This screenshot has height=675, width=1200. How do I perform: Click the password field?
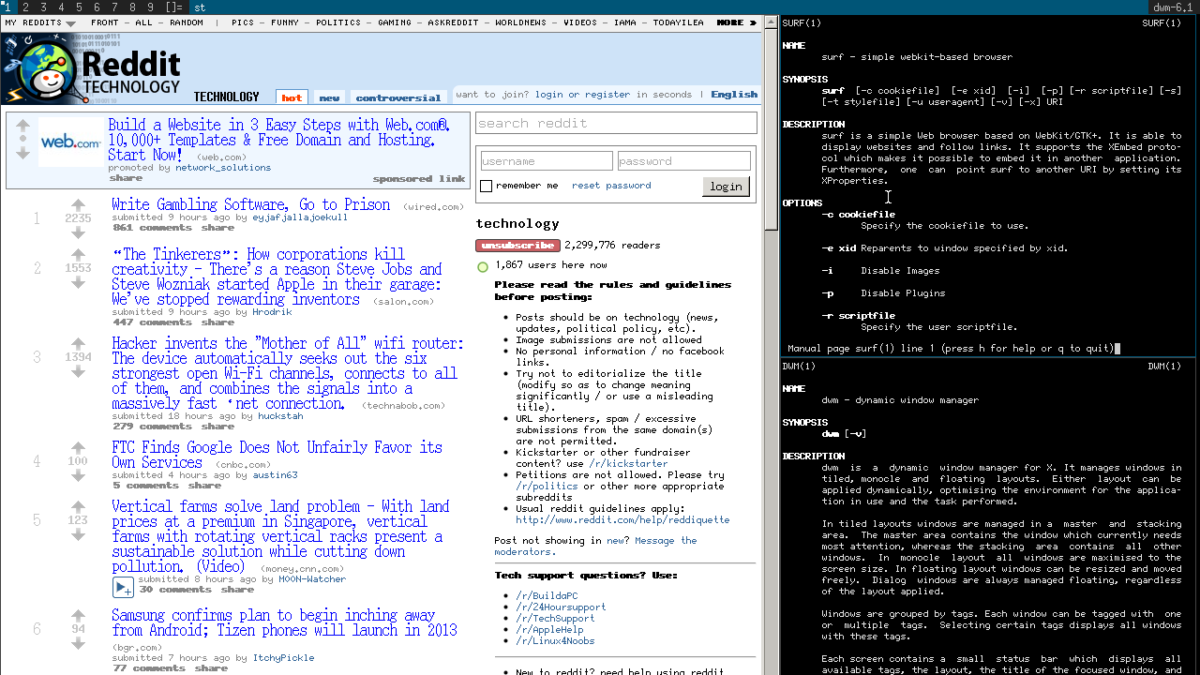coord(684,161)
